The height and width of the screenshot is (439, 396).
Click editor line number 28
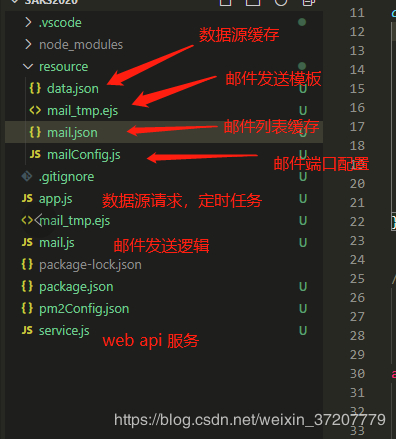point(357,336)
